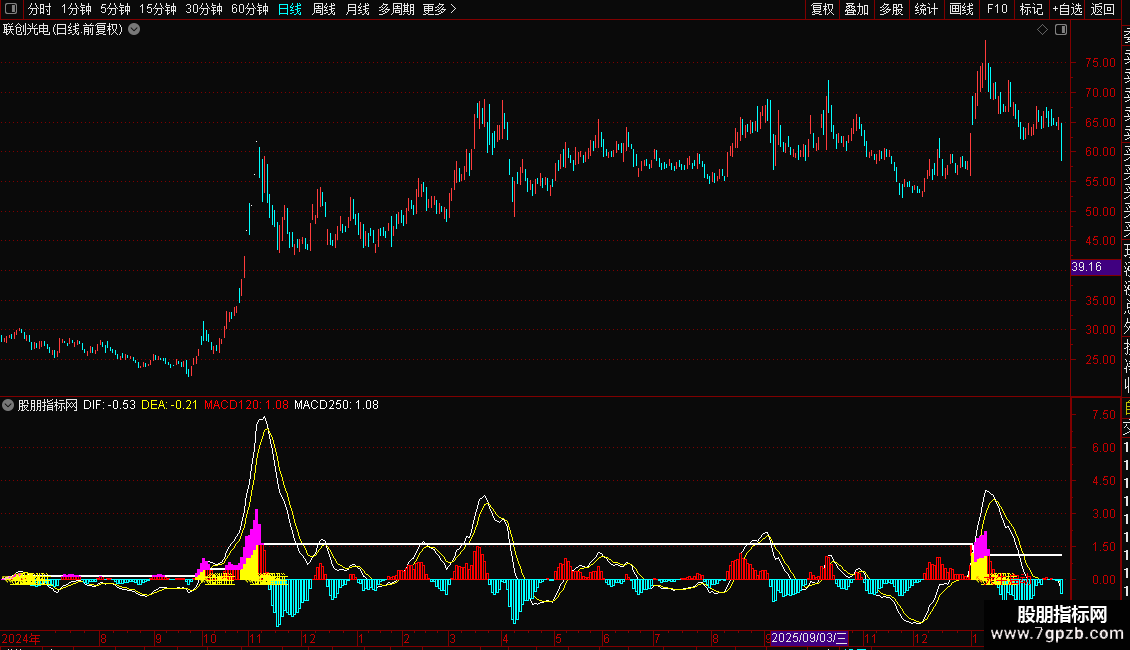Open the 复权 adjustment options
The width and height of the screenshot is (1130, 650).
pos(822,9)
